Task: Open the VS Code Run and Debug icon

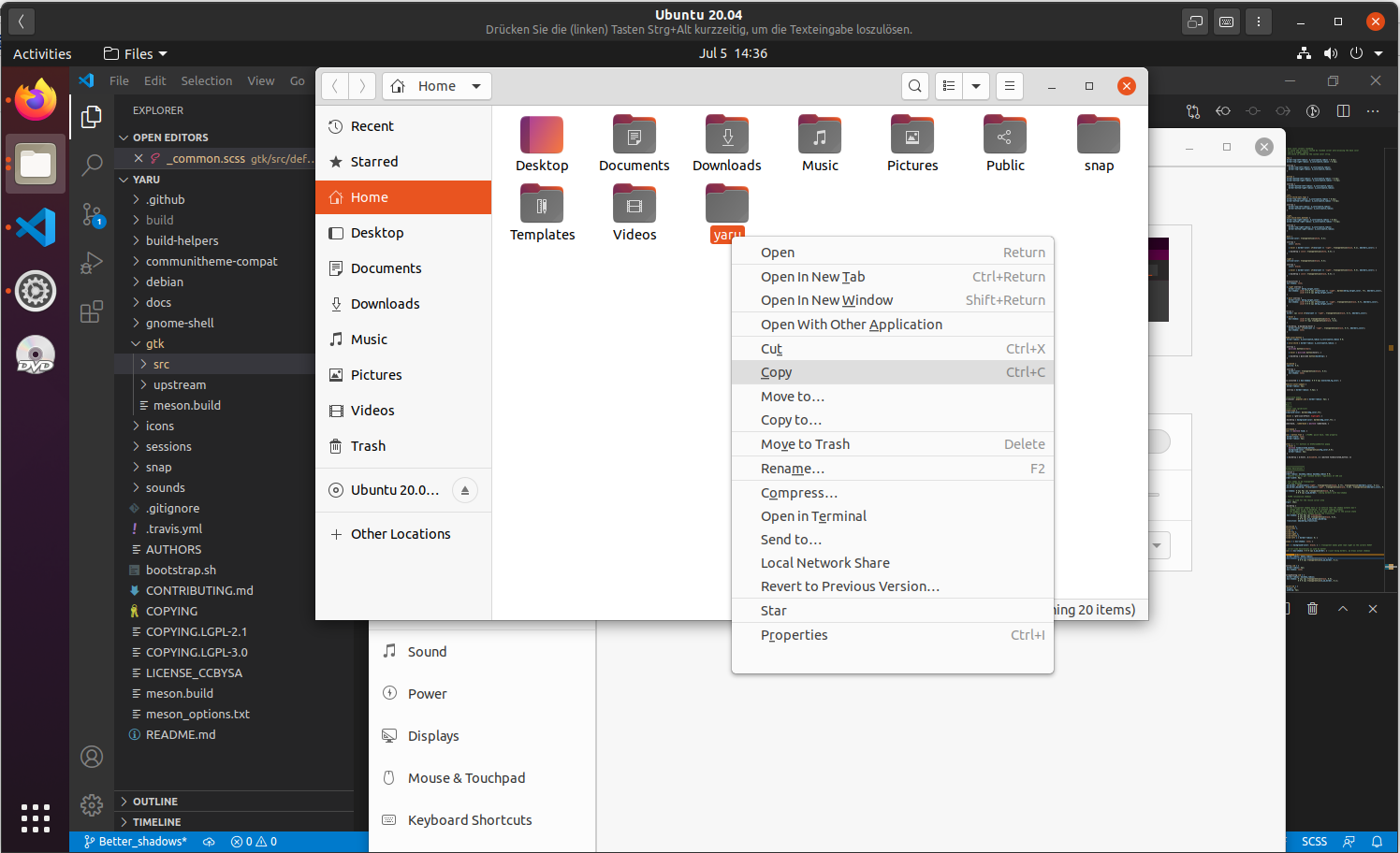Action: (x=92, y=263)
